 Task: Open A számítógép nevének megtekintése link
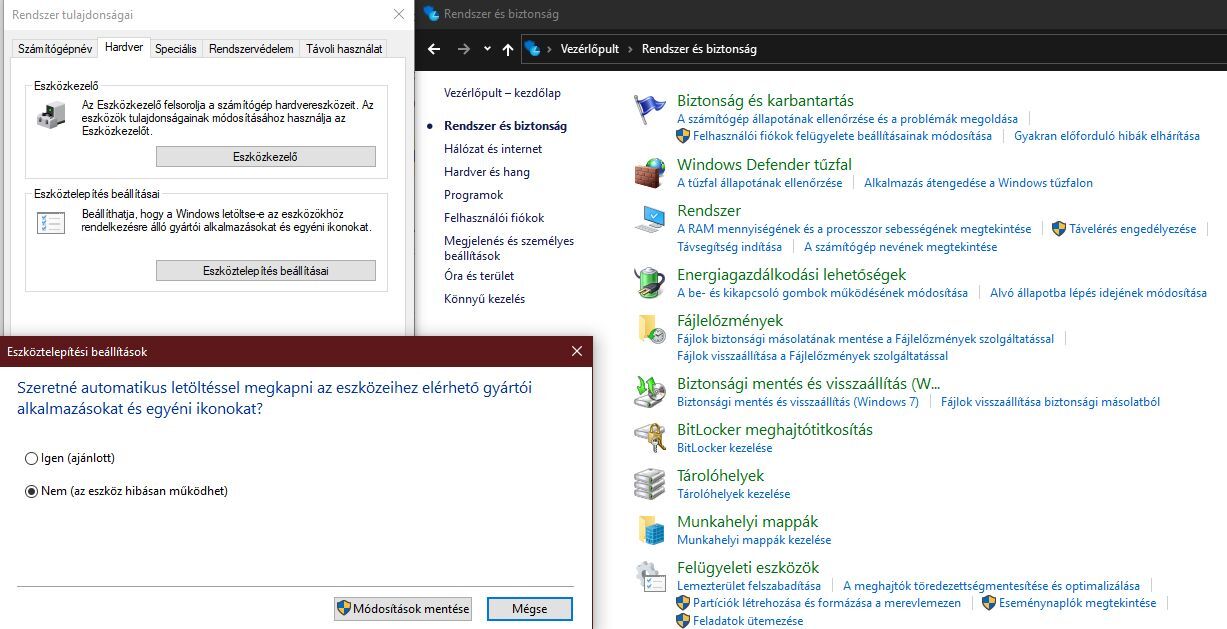click(x=900, y=247)
